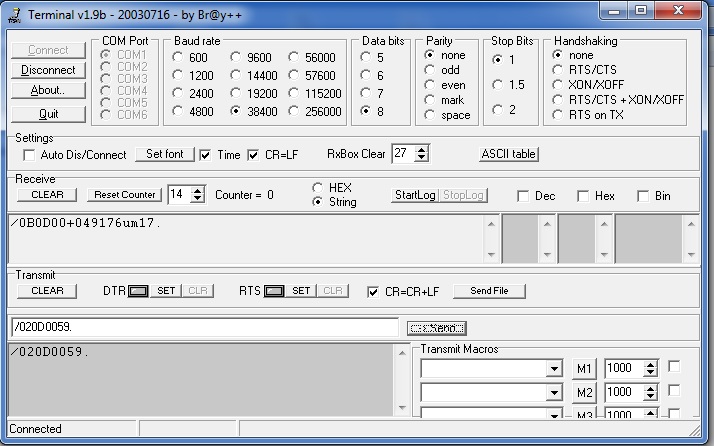This screenshot has width=714, height=446.
Task: Open the ASCII table
Action: [509, 154]
